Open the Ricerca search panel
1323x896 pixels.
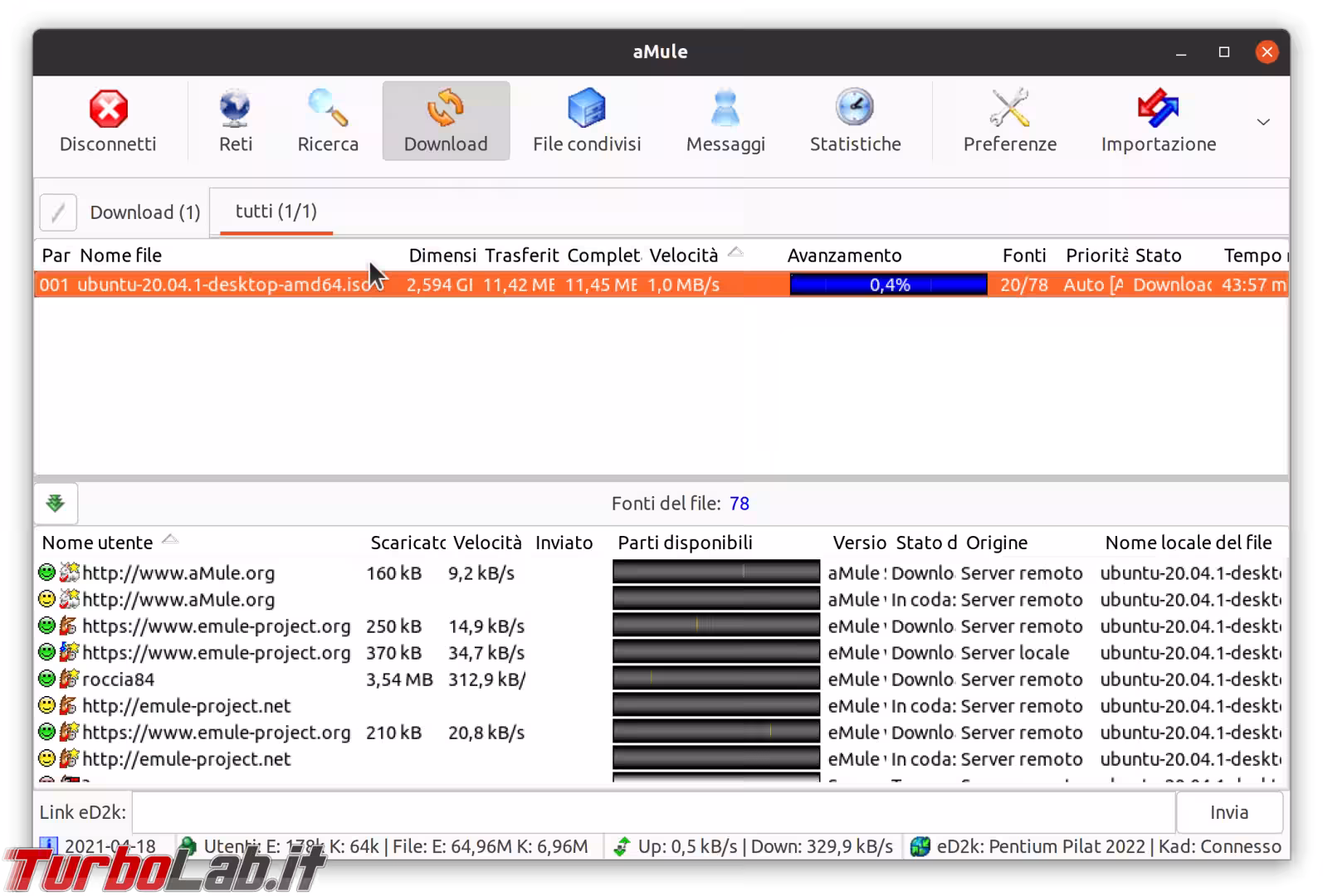[328, 121]
